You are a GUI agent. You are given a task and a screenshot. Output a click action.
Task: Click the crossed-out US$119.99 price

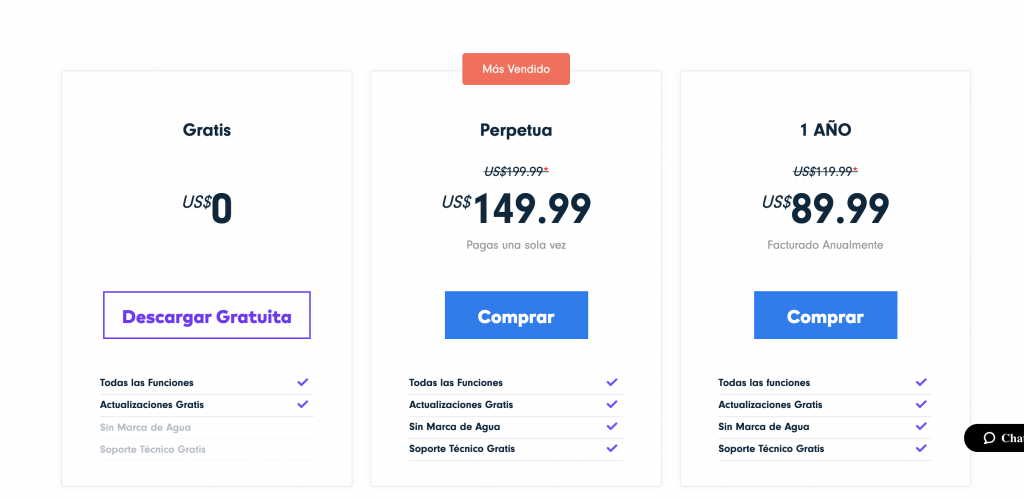pyautogui.click(x=825, y=171)
